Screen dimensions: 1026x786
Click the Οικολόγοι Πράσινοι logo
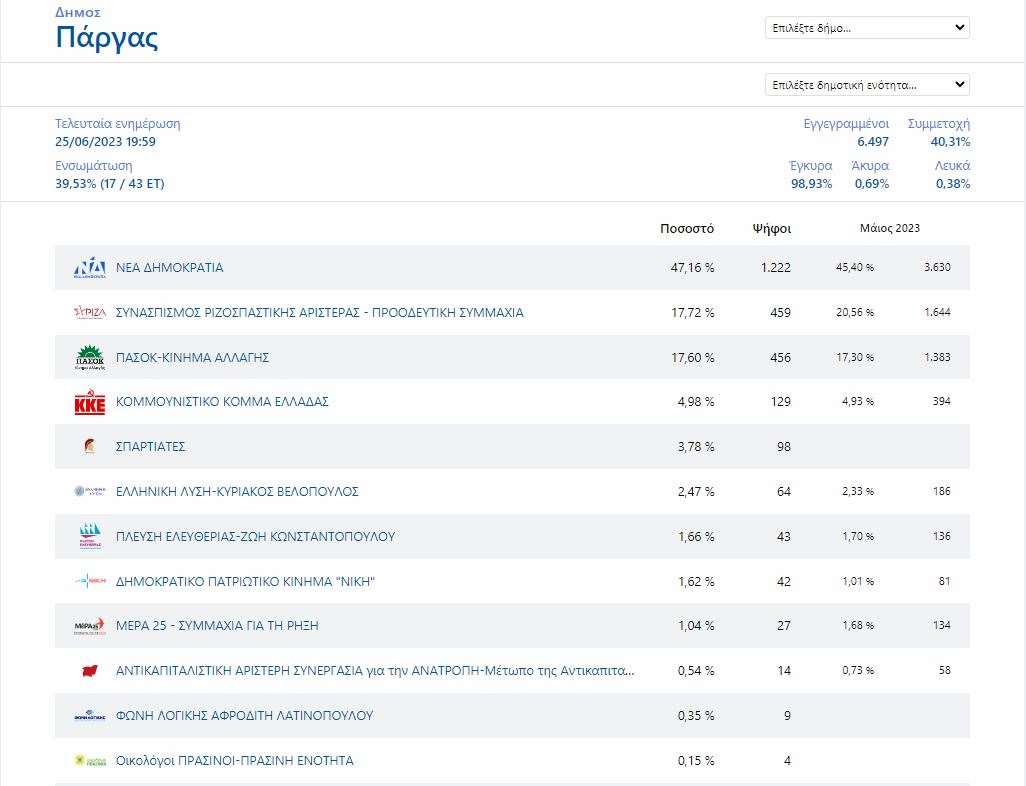coord(90,760)
